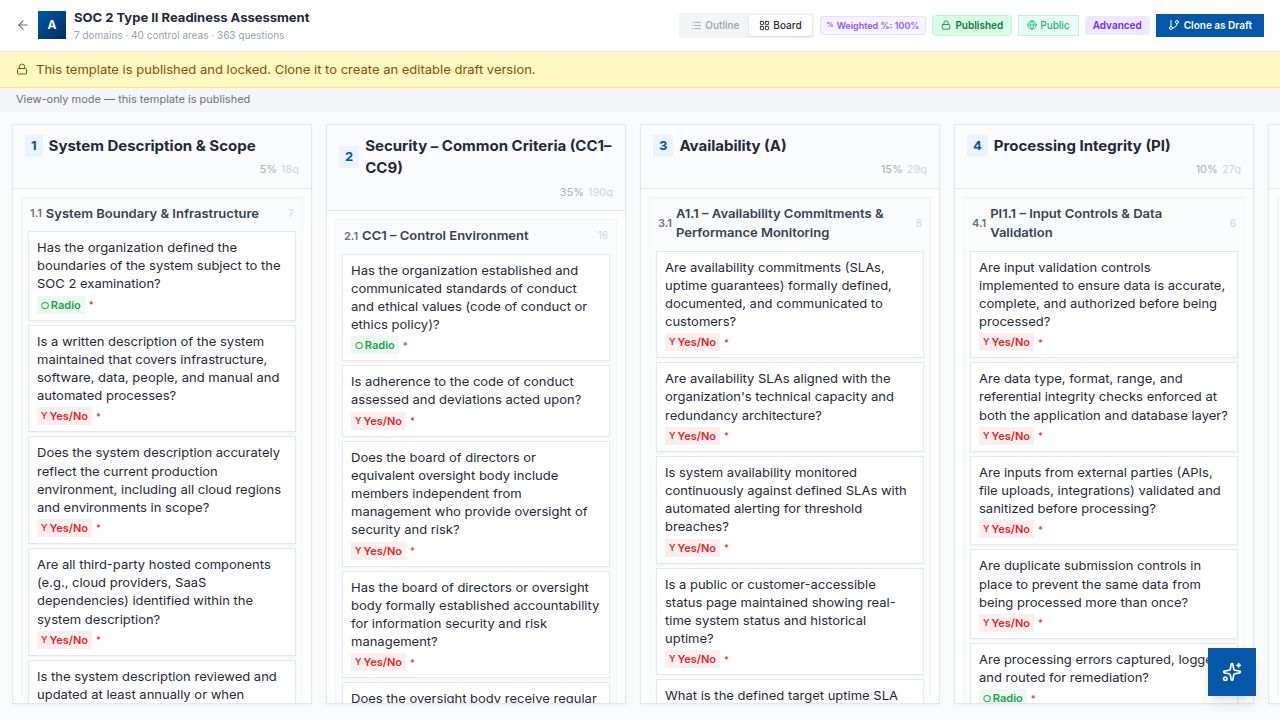Open the system description reviewed annually question
Screen dimensions: 1280x720
pos(162,683)
